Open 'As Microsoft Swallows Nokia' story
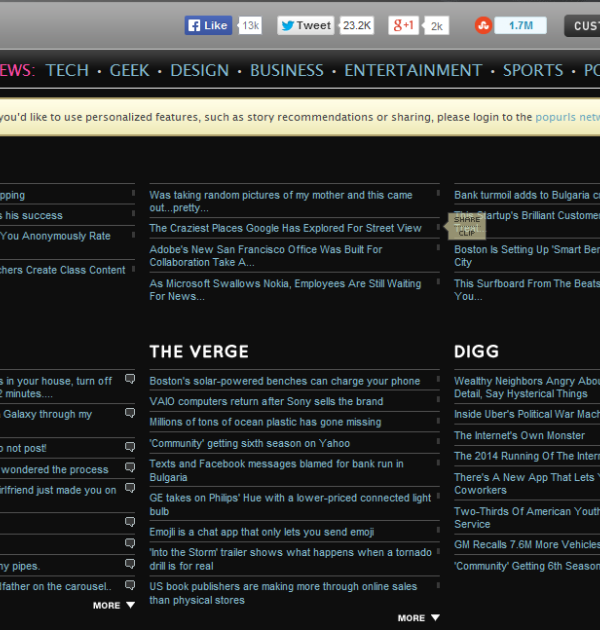 [x=285, y=290]
